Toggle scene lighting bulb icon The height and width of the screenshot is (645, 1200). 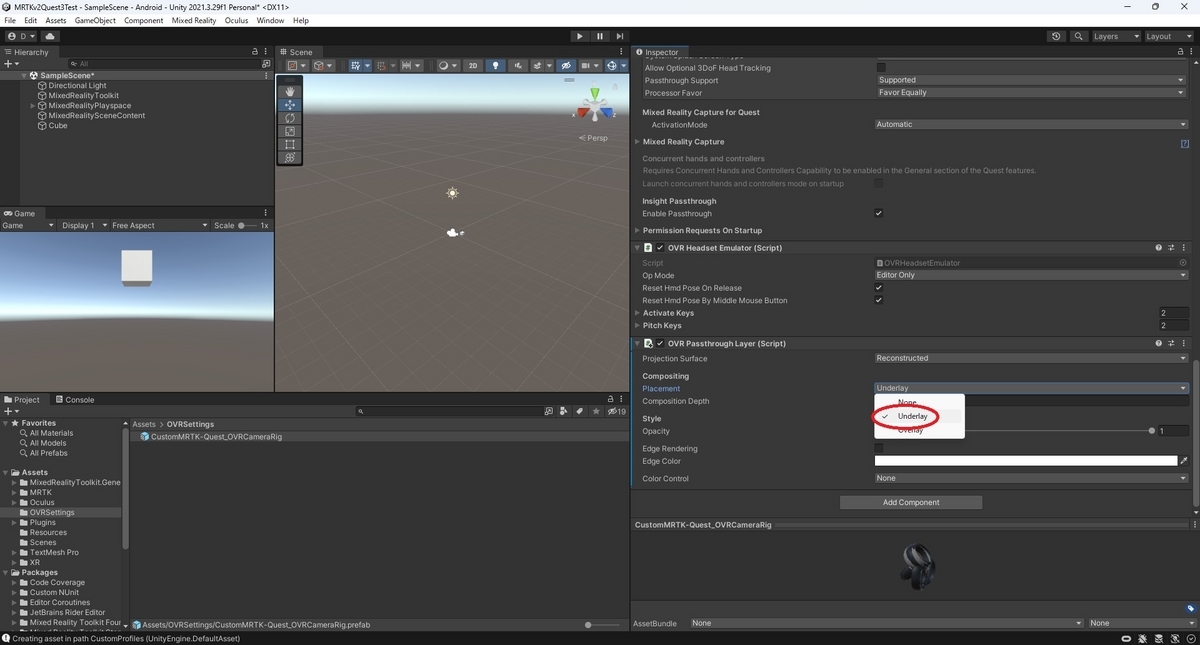tap(495, 66)
